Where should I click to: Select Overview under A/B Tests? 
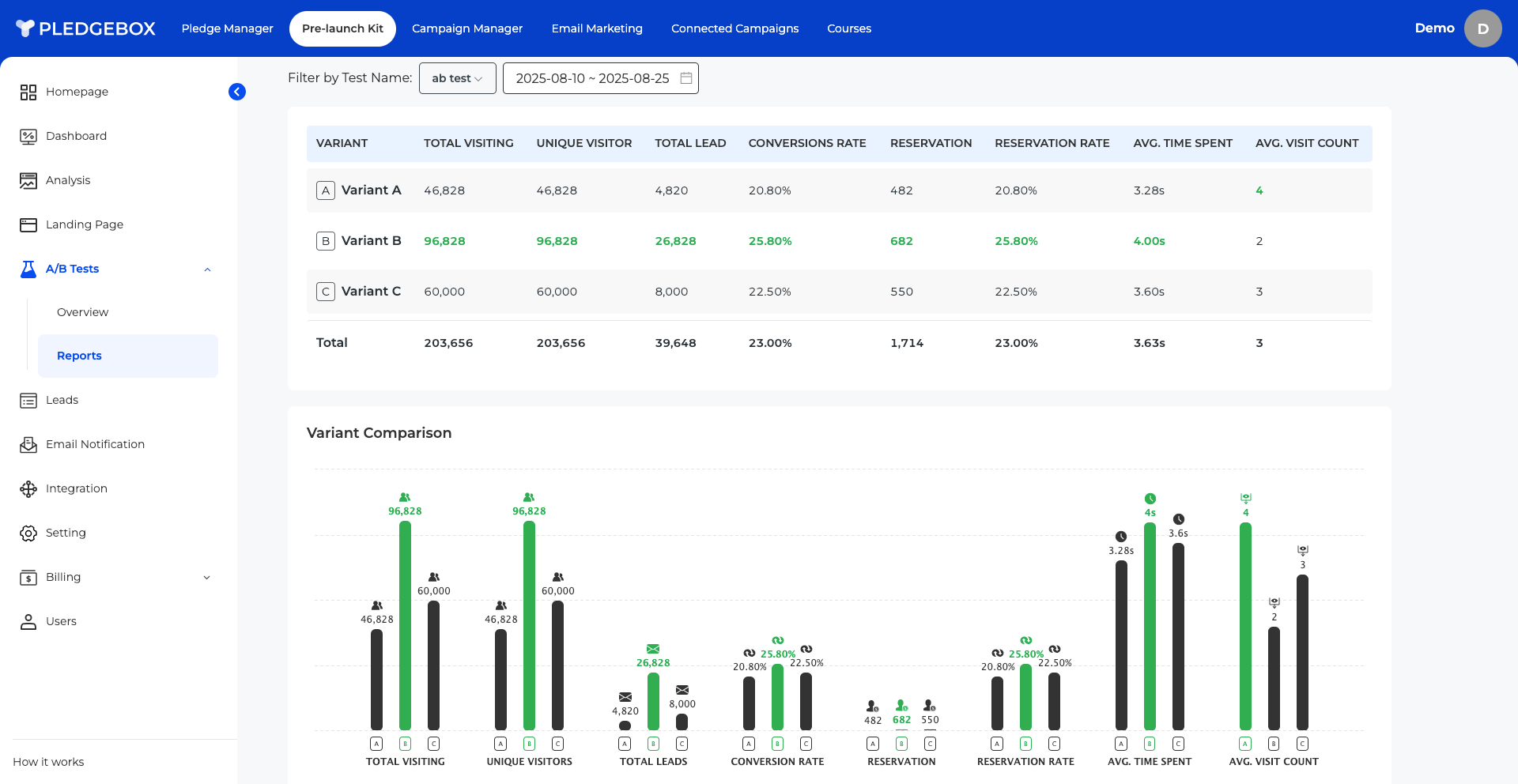click(x=83, y=312)
